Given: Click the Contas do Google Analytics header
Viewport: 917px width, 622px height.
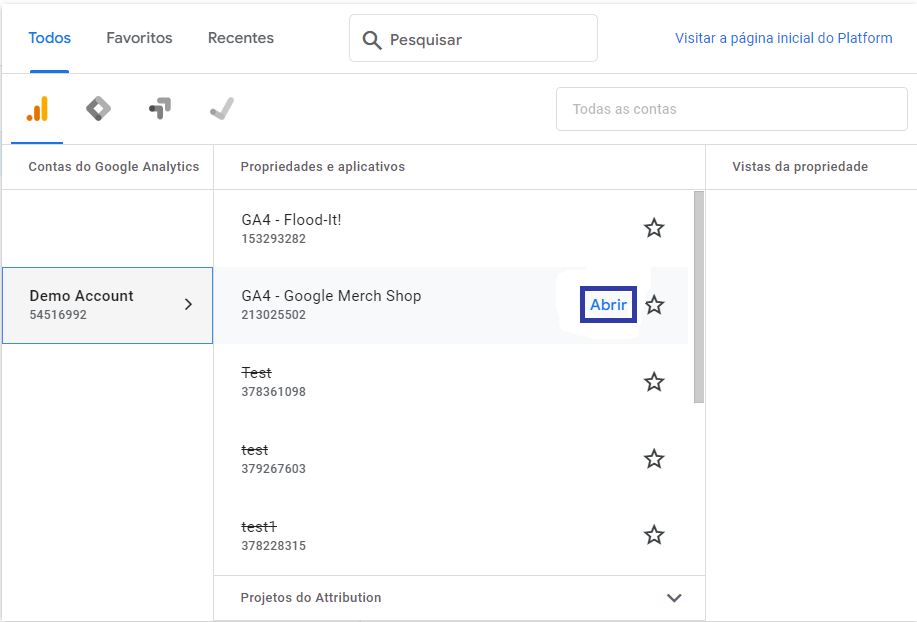Looking at the screenshot, I should [113, 167].
